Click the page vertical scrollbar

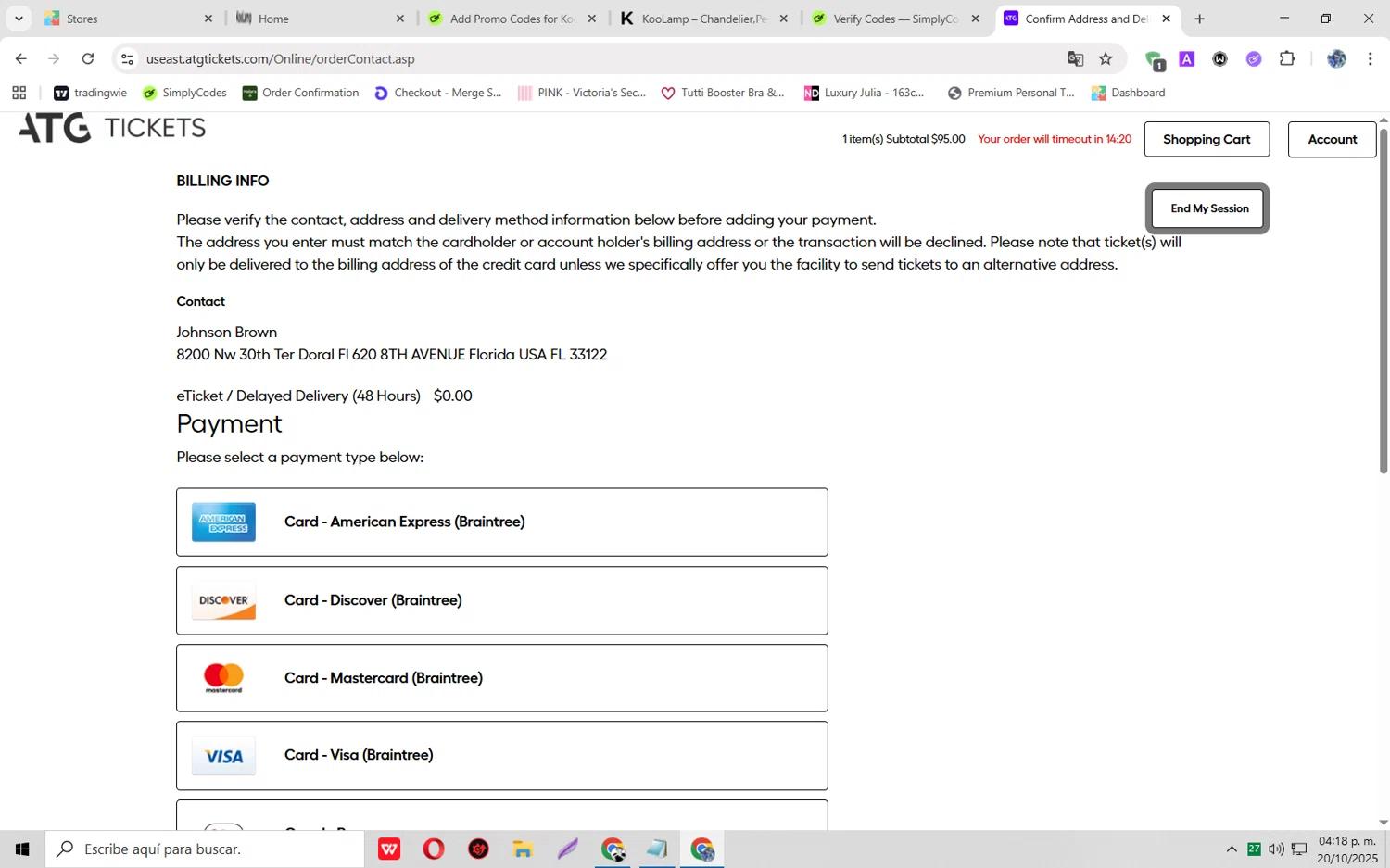[1384, 302]
